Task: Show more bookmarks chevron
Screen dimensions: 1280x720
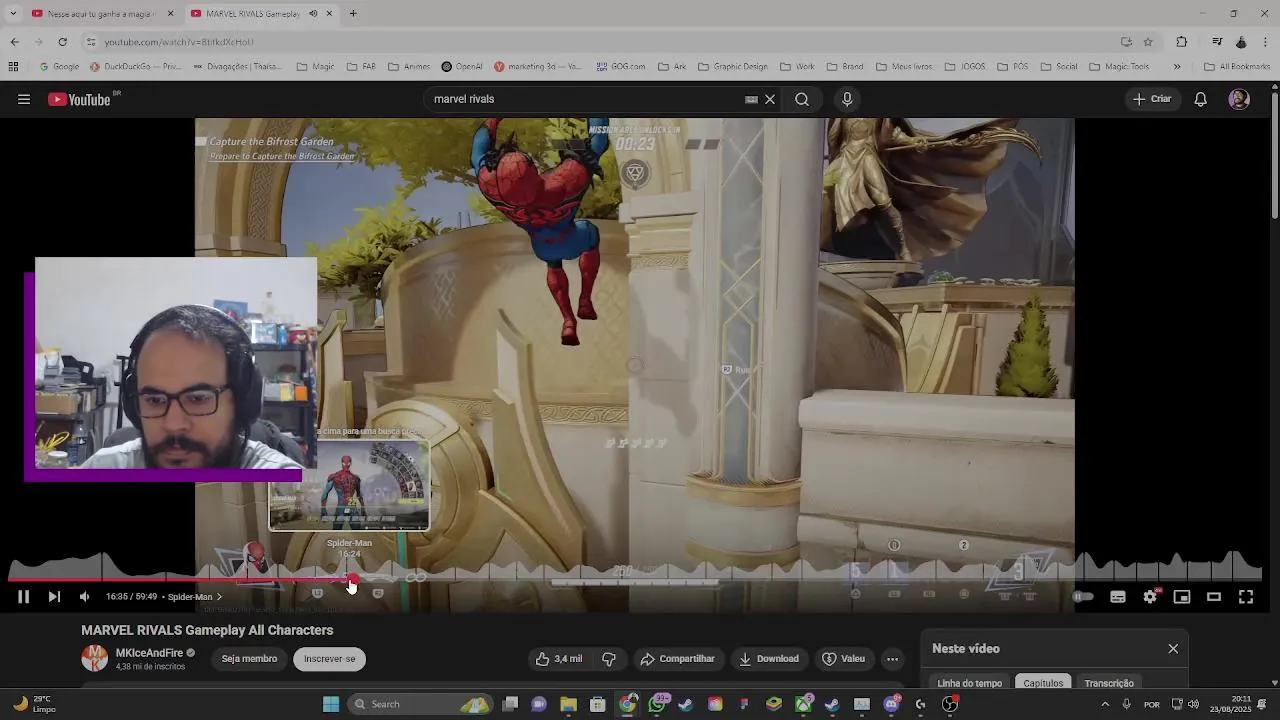Action: 1177,67
